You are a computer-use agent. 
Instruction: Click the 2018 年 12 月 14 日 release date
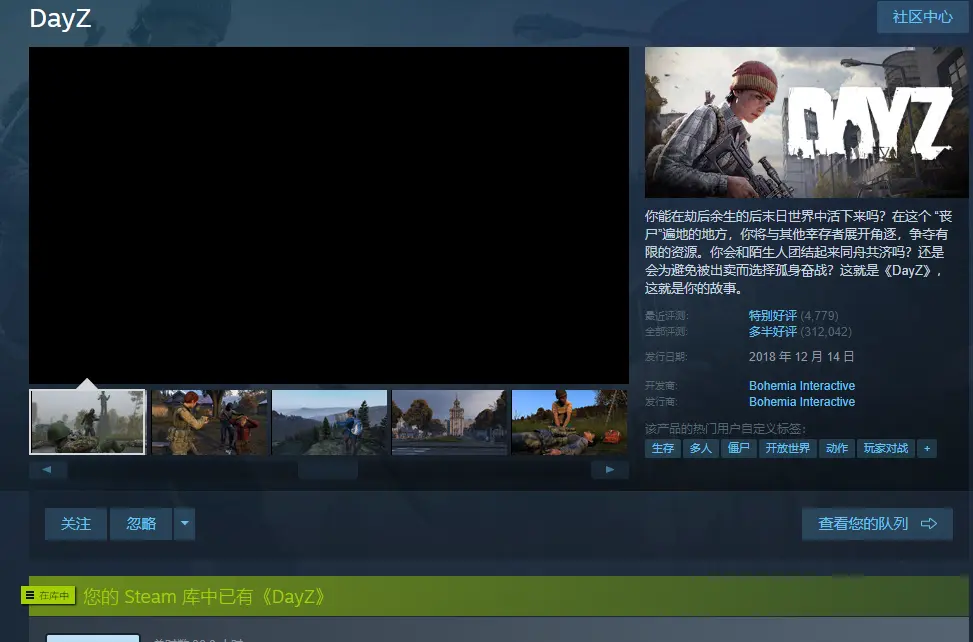click(801, 357)
